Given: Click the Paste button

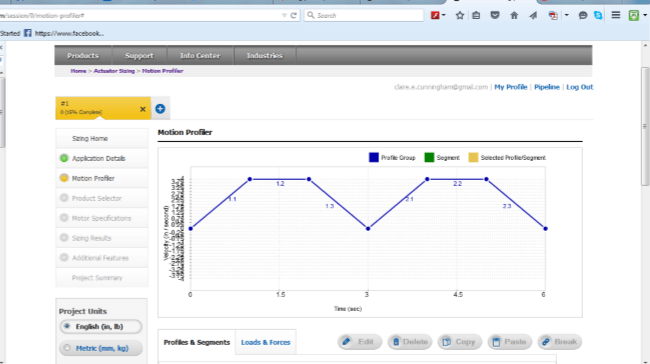Looking at the screenshot, I should pos(509,342).
